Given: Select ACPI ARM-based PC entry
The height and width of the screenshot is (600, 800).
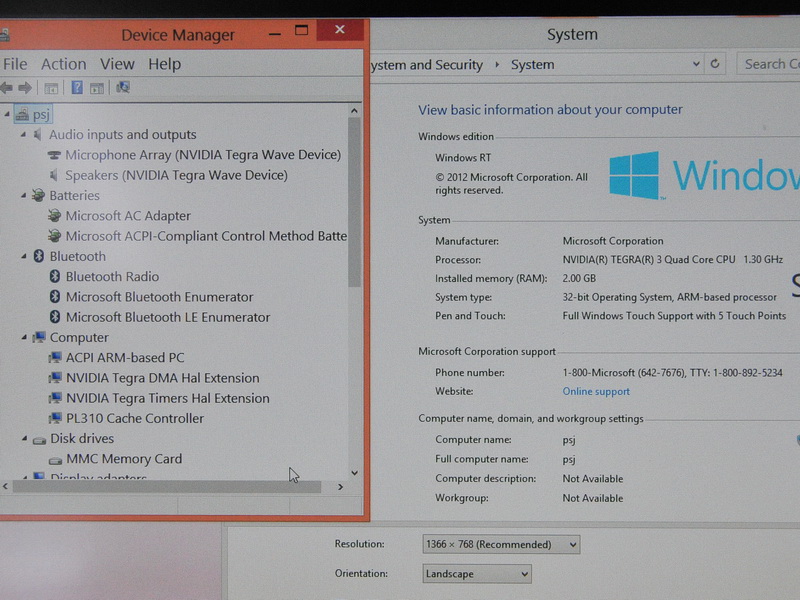Looking at the screenshot, I should 125,358.
